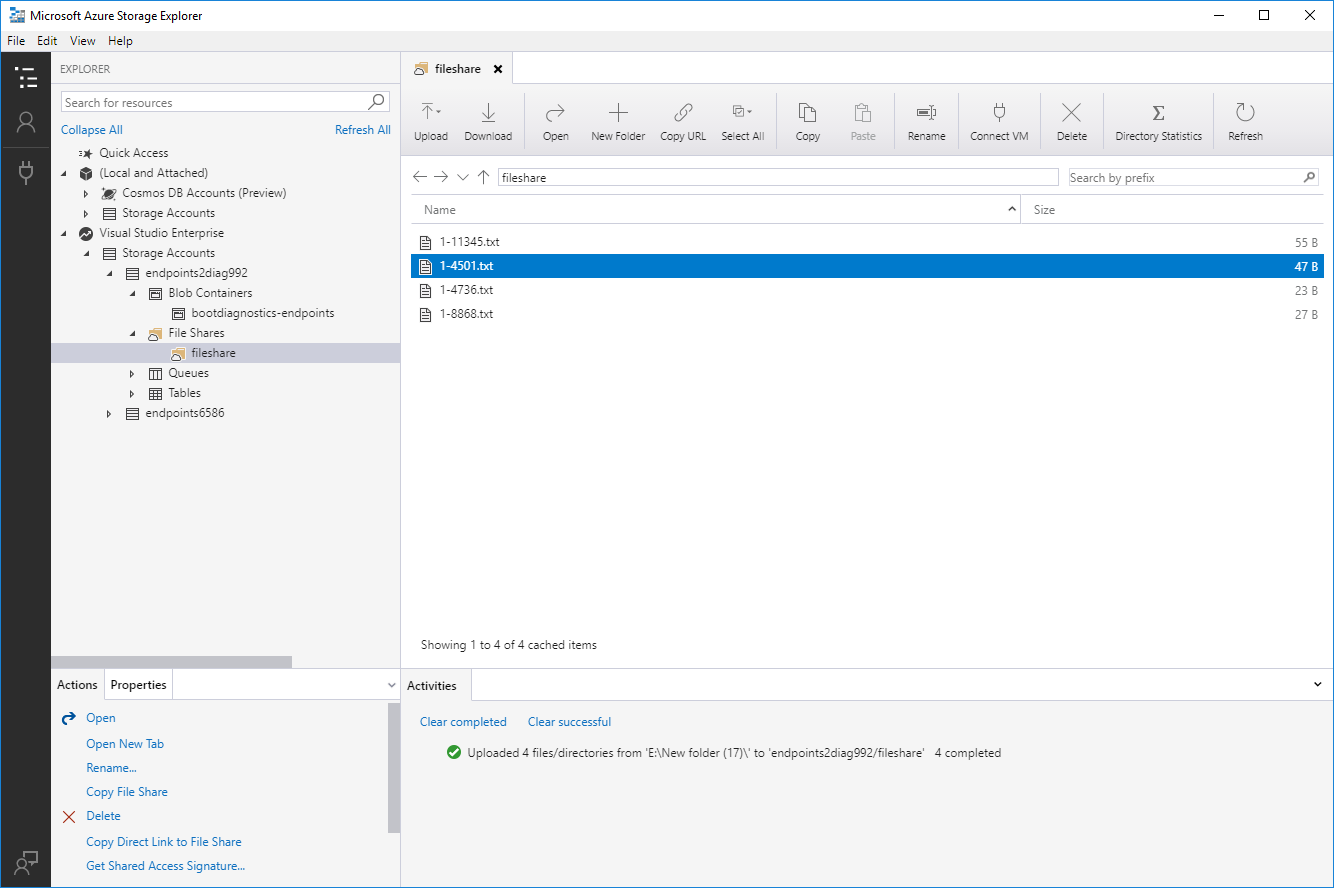Expand the Queues node
Viewport: 1334px width, 888px height.
[x=132, y=373]
